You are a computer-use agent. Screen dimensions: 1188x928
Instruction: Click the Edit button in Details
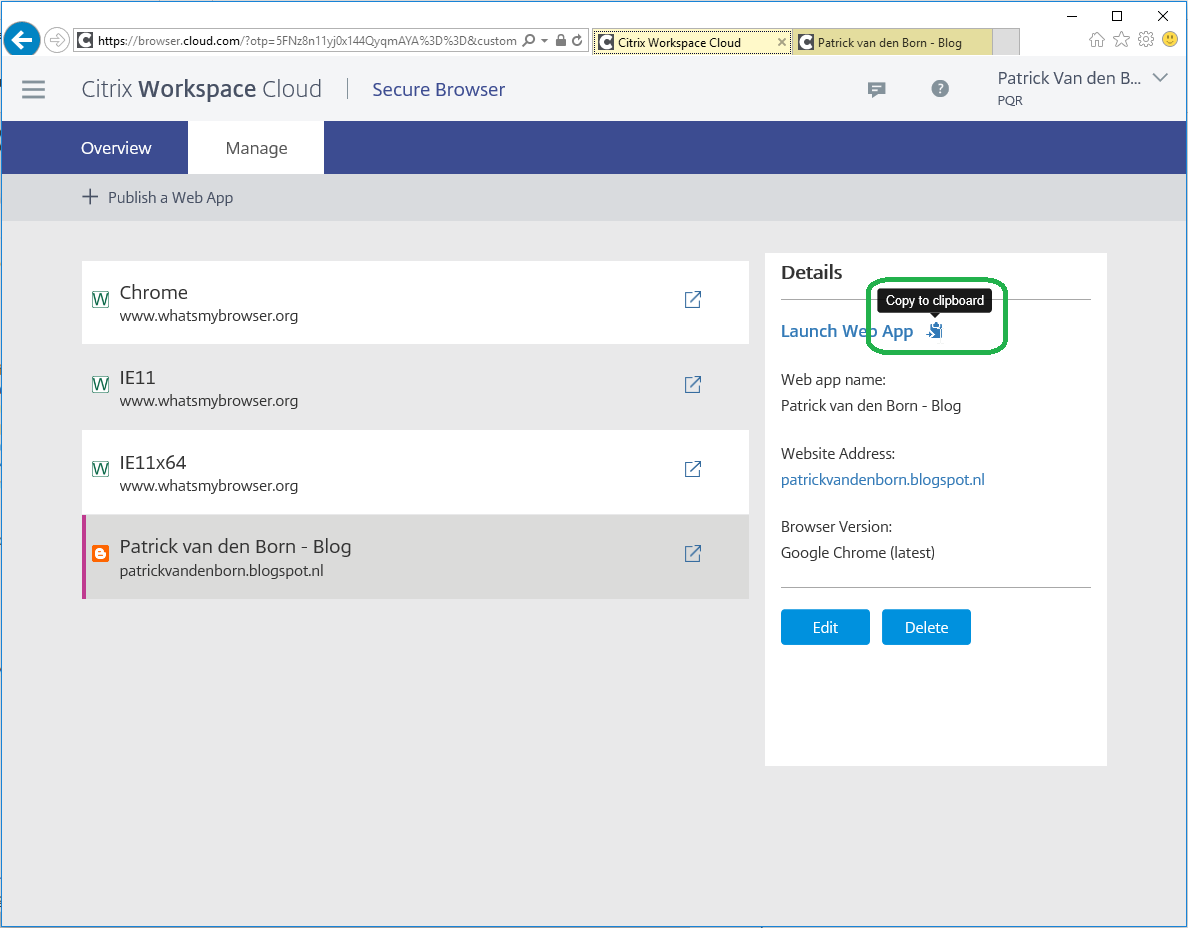[825, 627]
